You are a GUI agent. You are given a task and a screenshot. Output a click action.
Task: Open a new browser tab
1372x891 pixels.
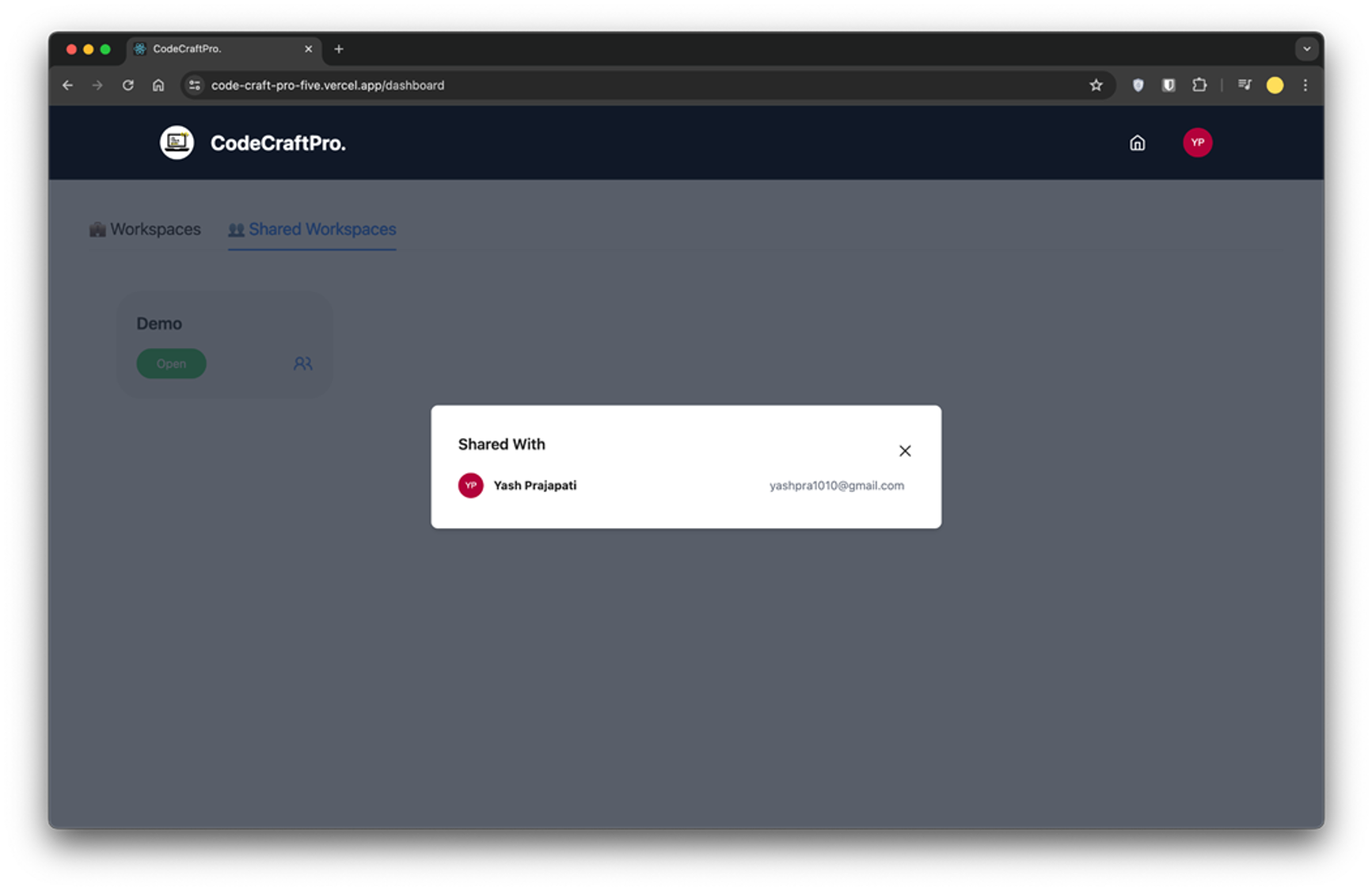[339, 49]
